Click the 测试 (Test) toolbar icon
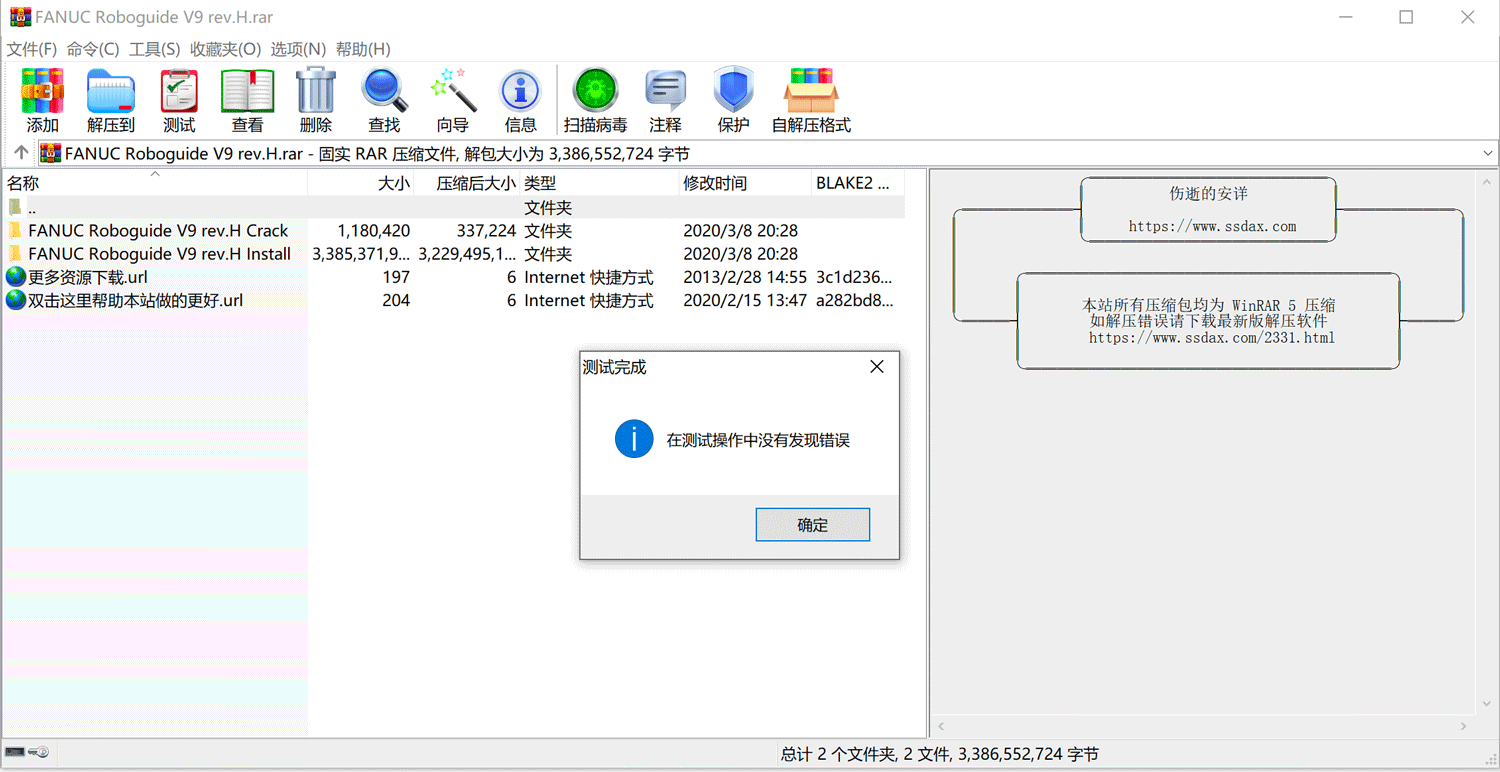Image resolution: width=1500 pixels, height=772 pixels. pyautogui.click(x=179, y=92)
